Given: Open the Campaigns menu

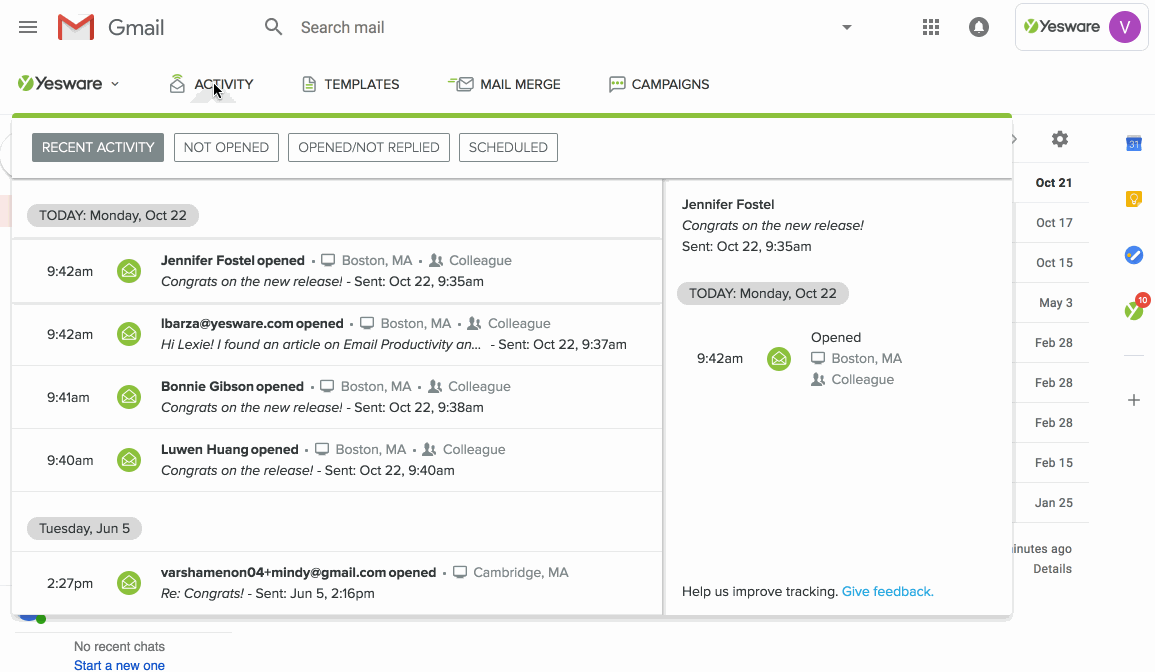Looking at the screenshot, I should (659, 84).
